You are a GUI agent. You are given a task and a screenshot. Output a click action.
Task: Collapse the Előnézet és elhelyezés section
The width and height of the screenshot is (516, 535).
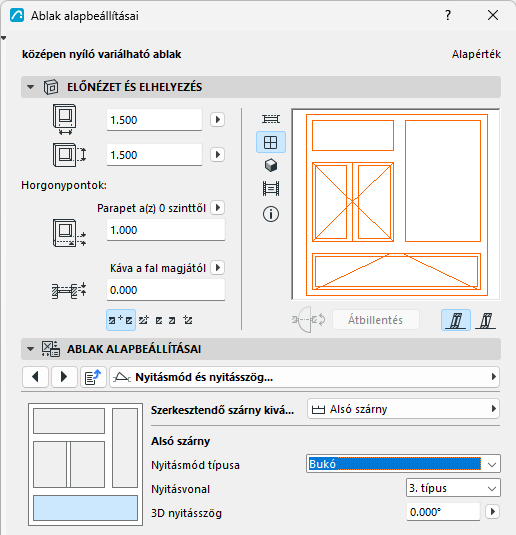[x=30, y=87]
